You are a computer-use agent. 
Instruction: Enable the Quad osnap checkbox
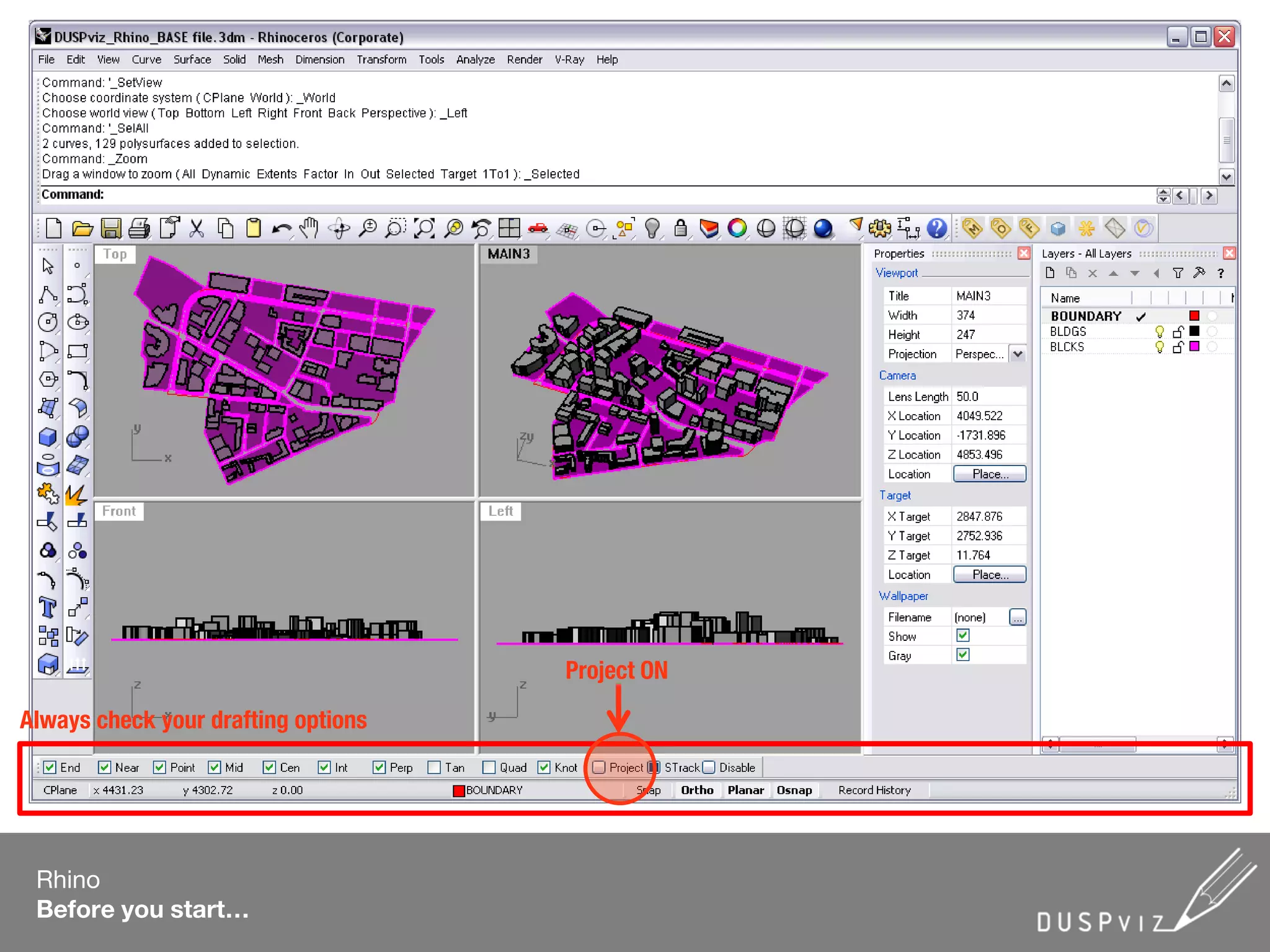(489, 767)
